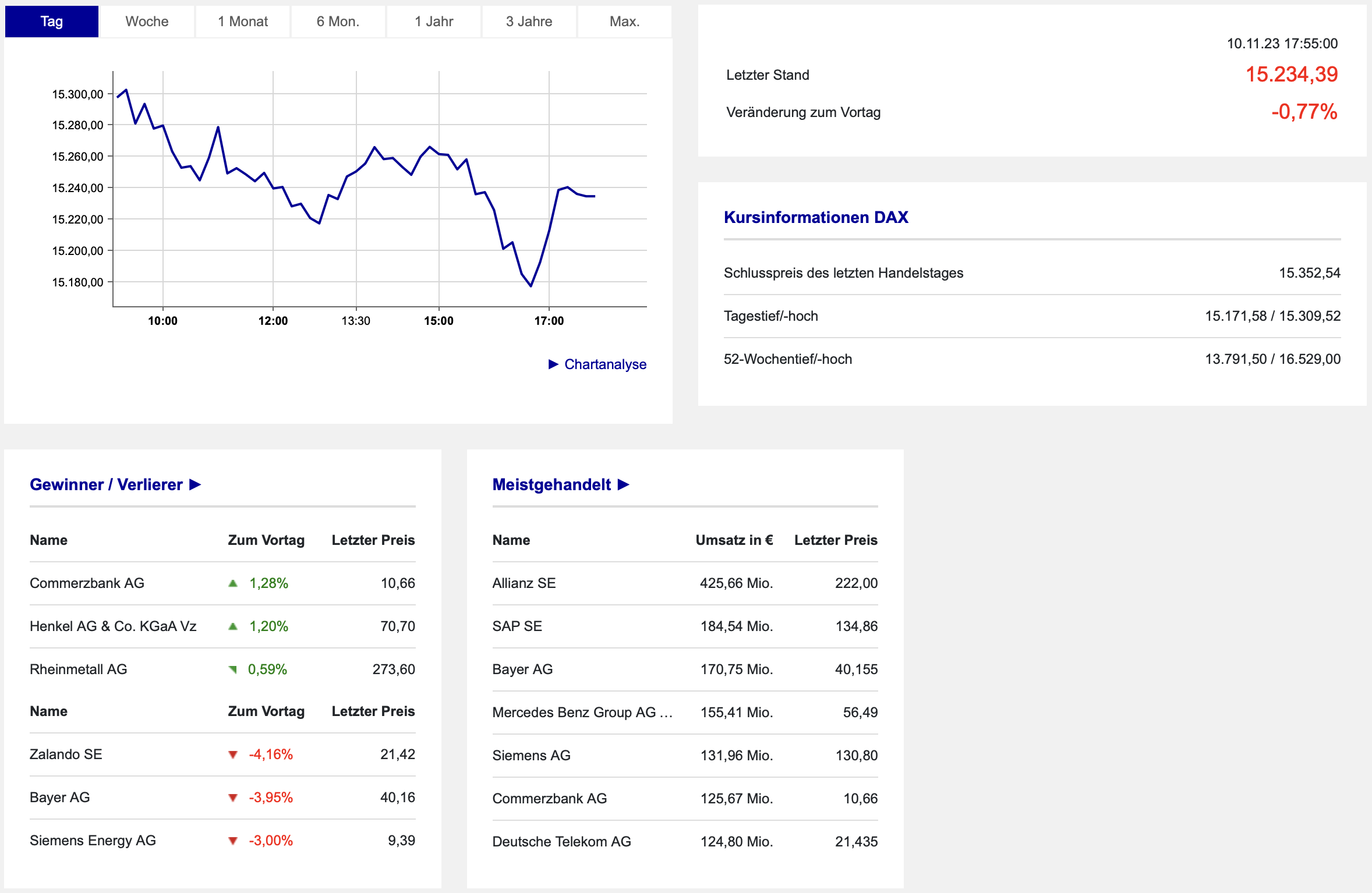Open the Meistgehandelt heading link
This screenshot has width=1372, height=893.
coord(551,484)
